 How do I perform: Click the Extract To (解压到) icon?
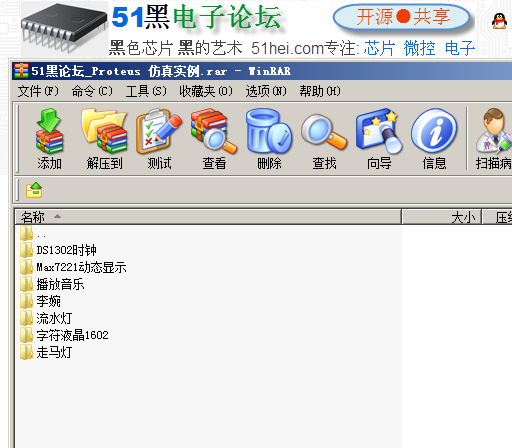(104, 131)
